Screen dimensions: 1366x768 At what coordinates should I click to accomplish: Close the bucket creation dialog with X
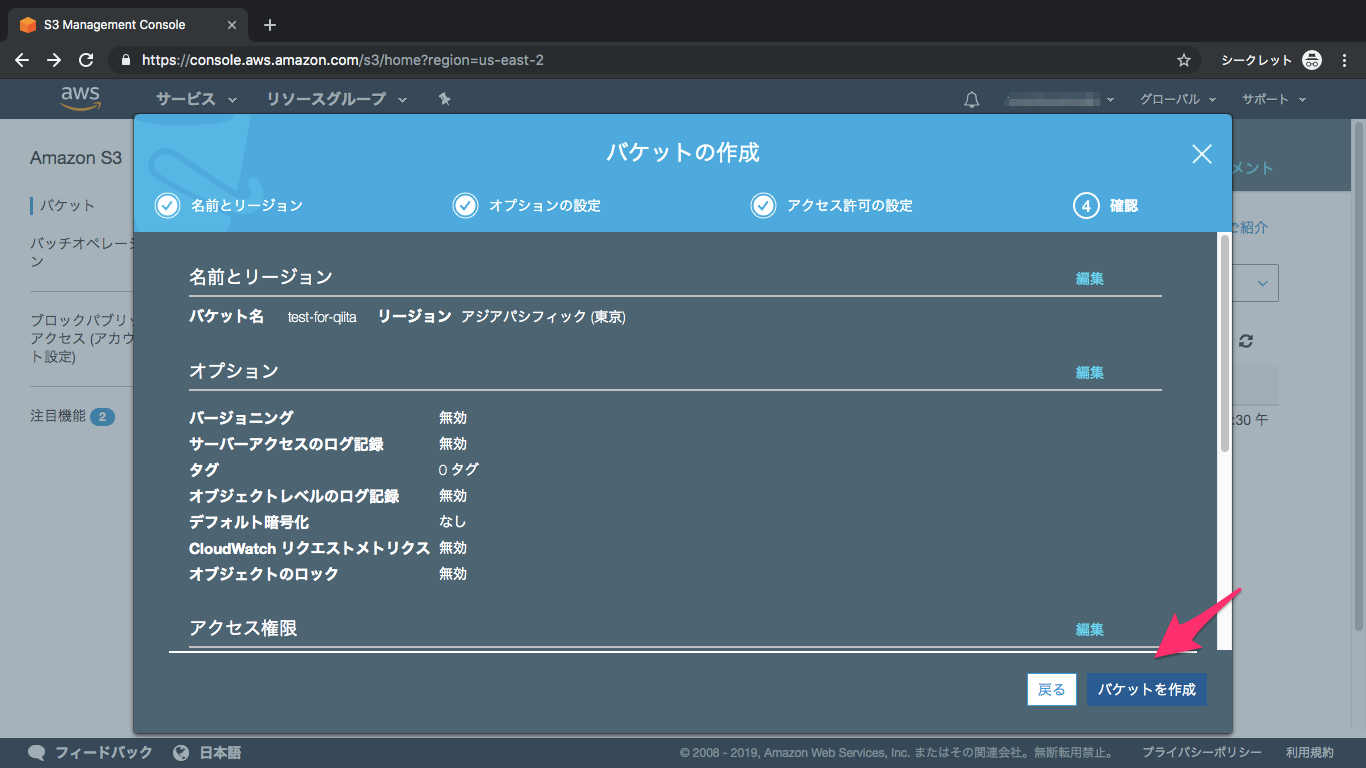tap(1202, 153)
